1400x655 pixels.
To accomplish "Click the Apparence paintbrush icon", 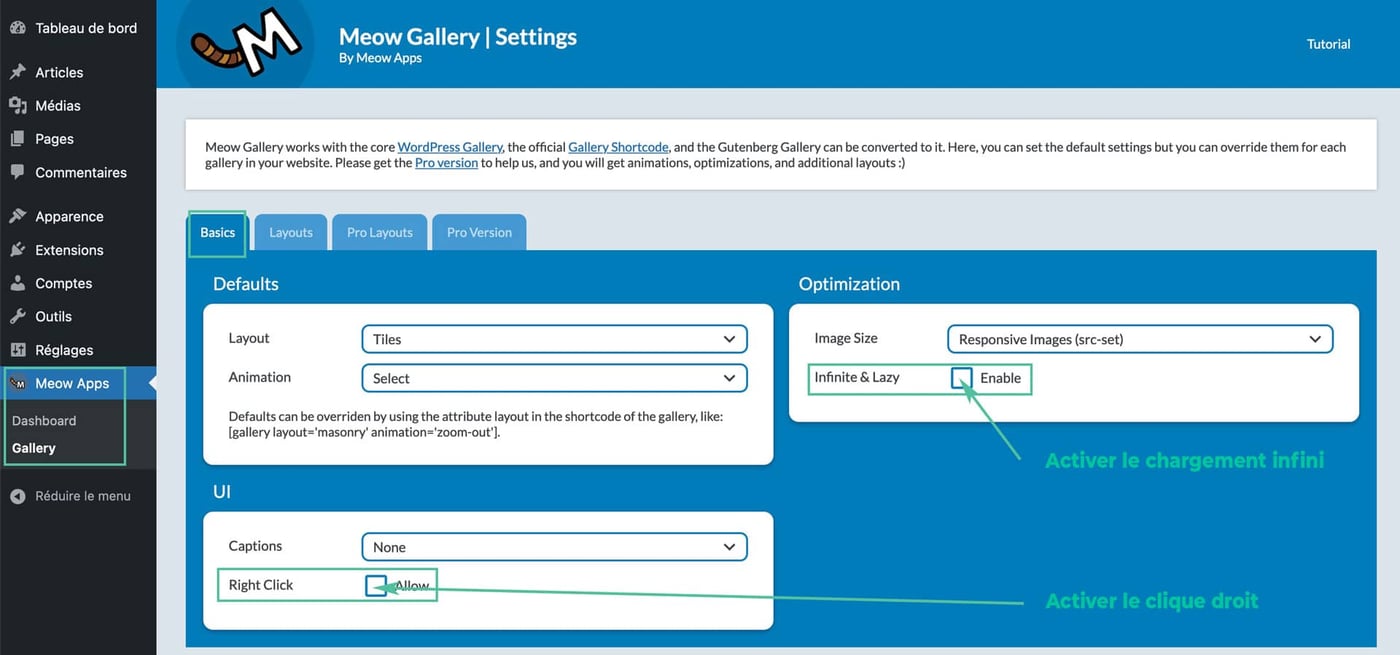I will (x=17, y=216).
